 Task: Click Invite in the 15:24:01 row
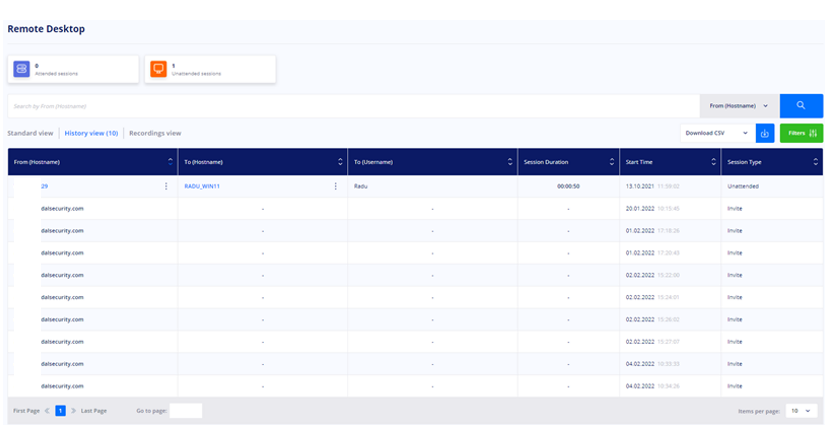[735, 297]
